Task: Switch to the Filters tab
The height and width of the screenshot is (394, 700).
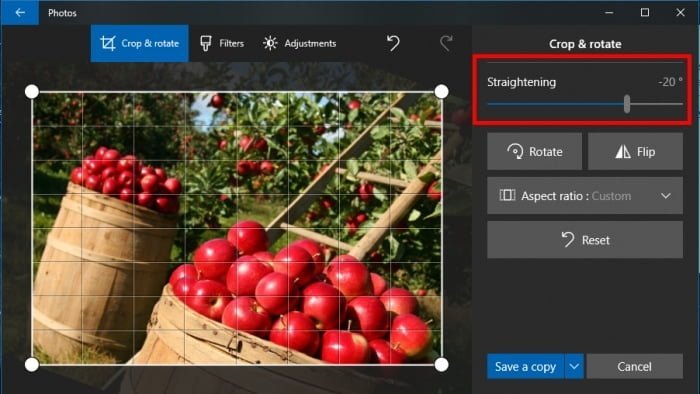Action: 222,43
